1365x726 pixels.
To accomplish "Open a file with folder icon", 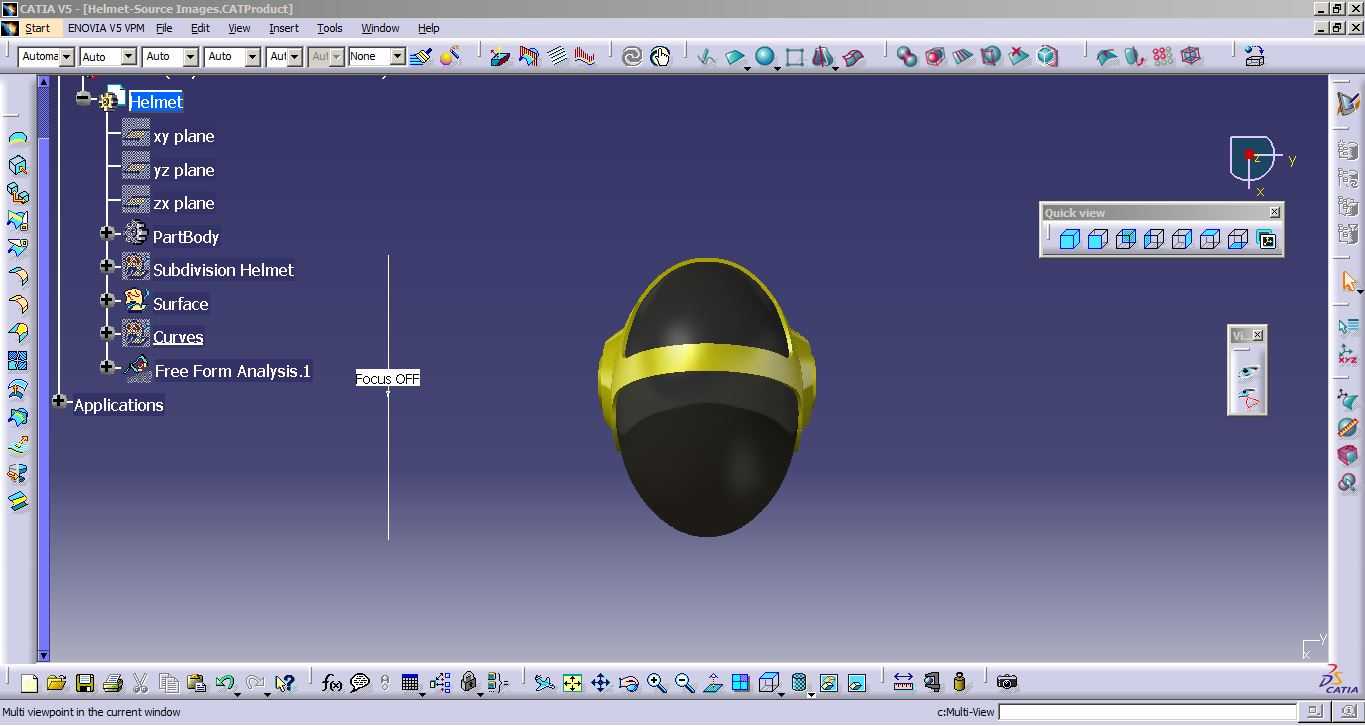I will [56, 683].
